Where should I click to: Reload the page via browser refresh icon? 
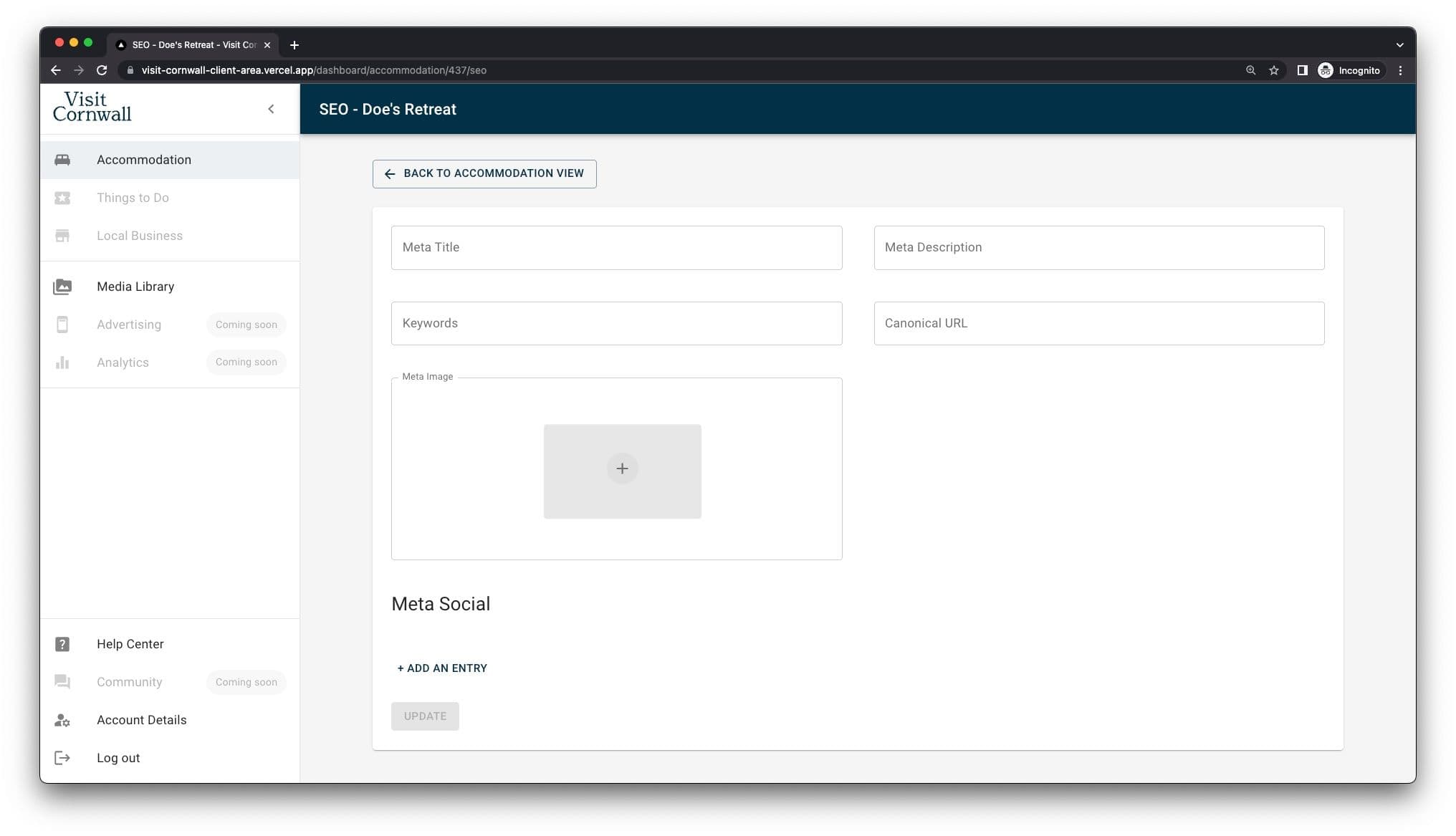[102, 70]
